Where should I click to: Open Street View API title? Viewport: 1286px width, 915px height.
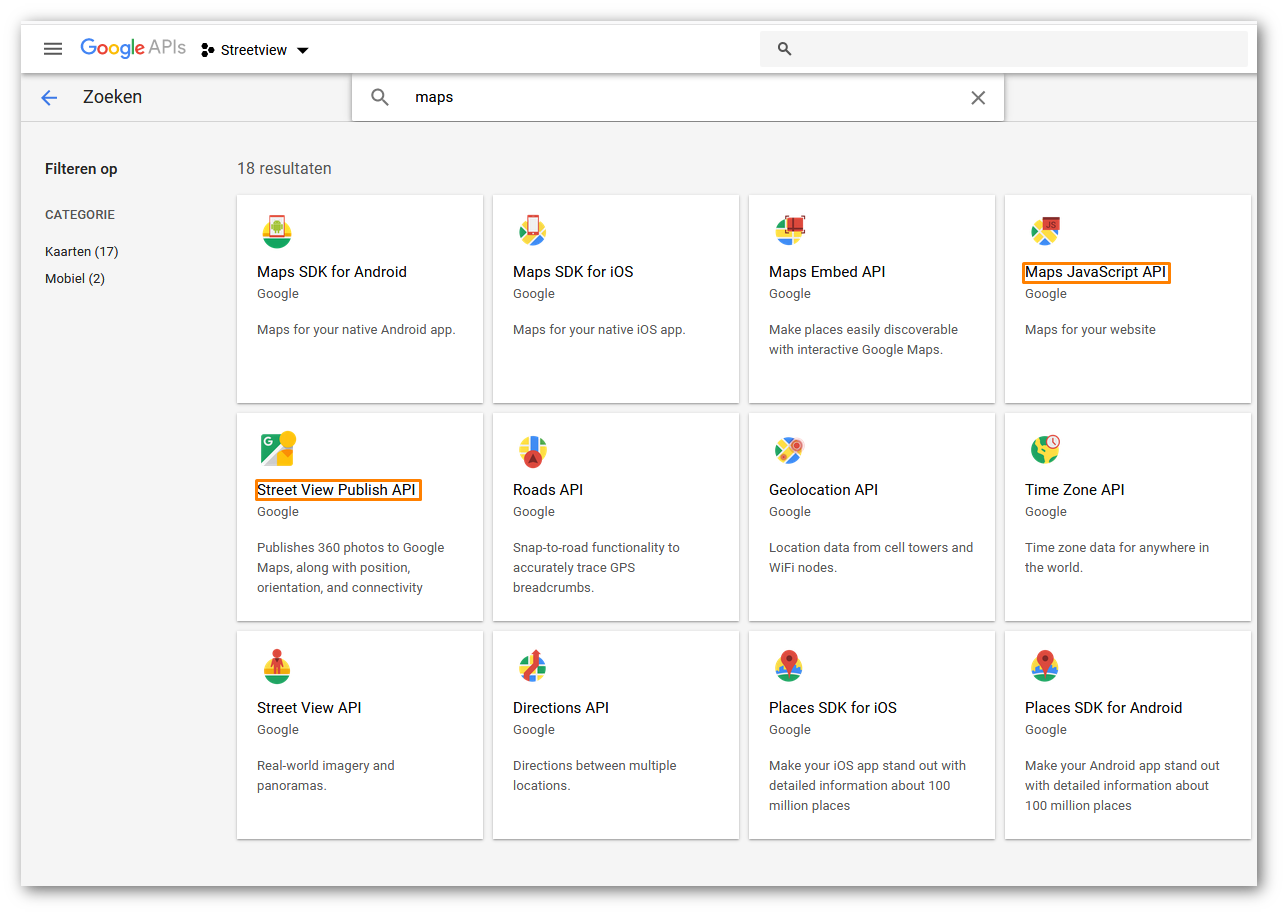(309, 708)
